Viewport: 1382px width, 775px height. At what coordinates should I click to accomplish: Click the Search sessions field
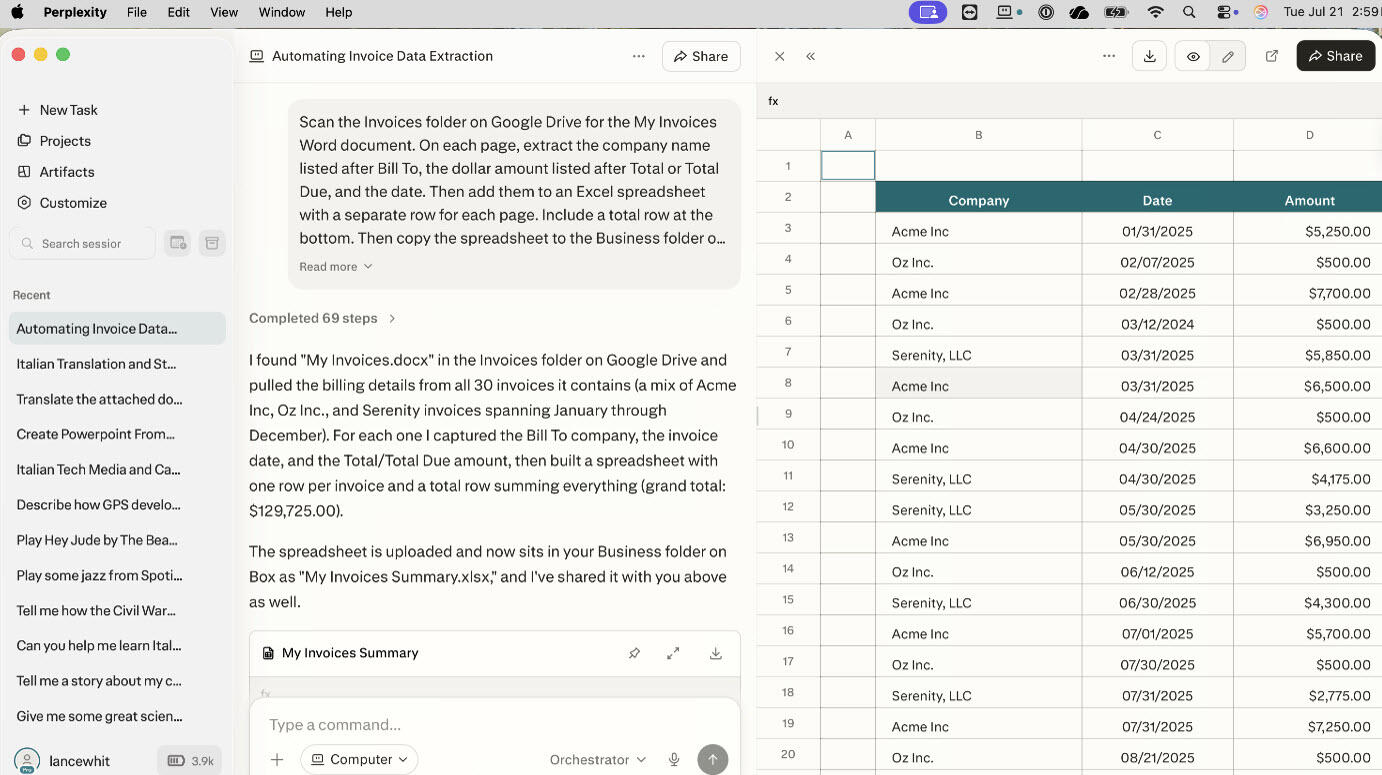[82, 243]
